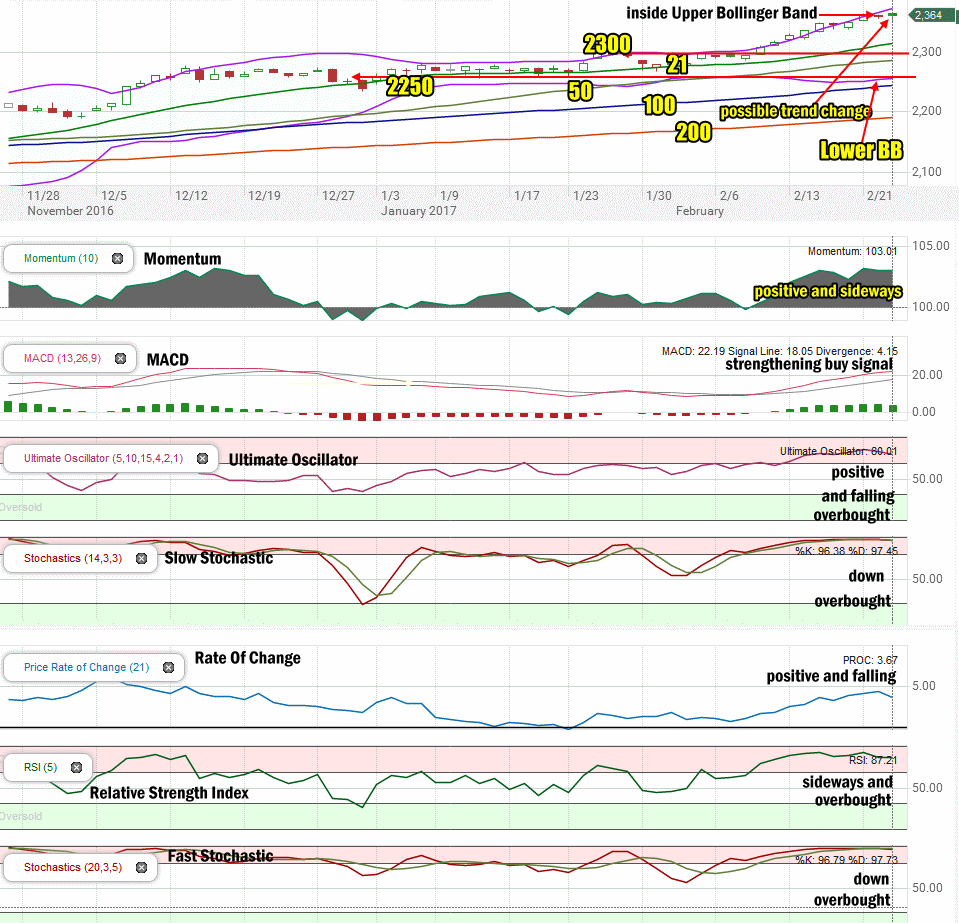Click the 11/28 date label on axis
The height and width of the screenshot is (923, 959).
pyautogui.click(x=43, y=196)
